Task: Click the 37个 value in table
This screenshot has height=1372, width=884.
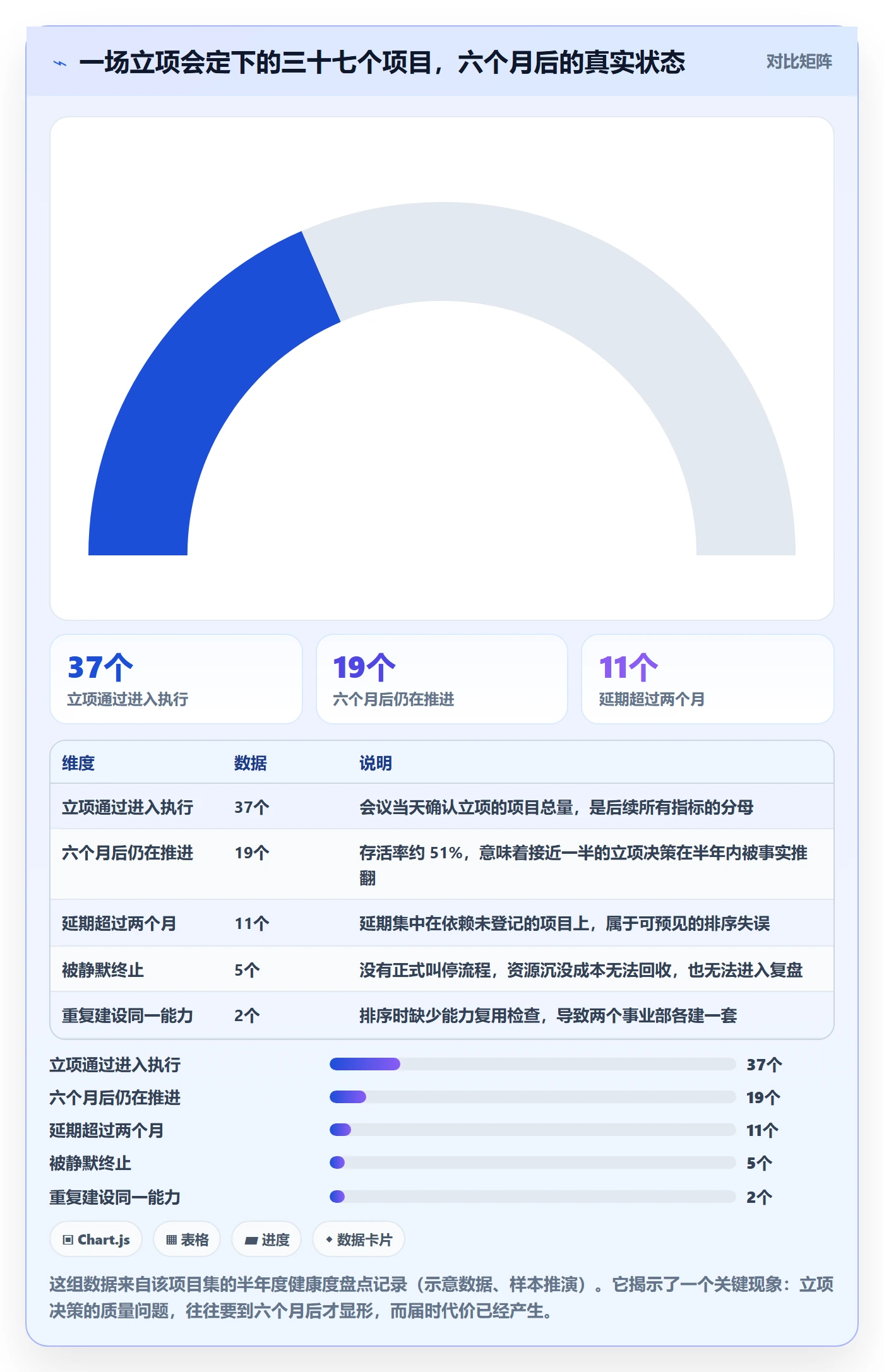Action: point(252,807)
